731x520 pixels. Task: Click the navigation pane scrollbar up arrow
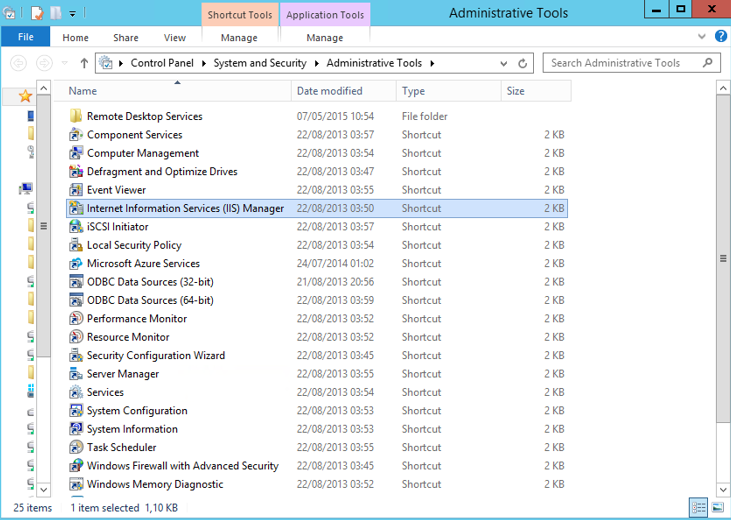[x=43, y=88]
